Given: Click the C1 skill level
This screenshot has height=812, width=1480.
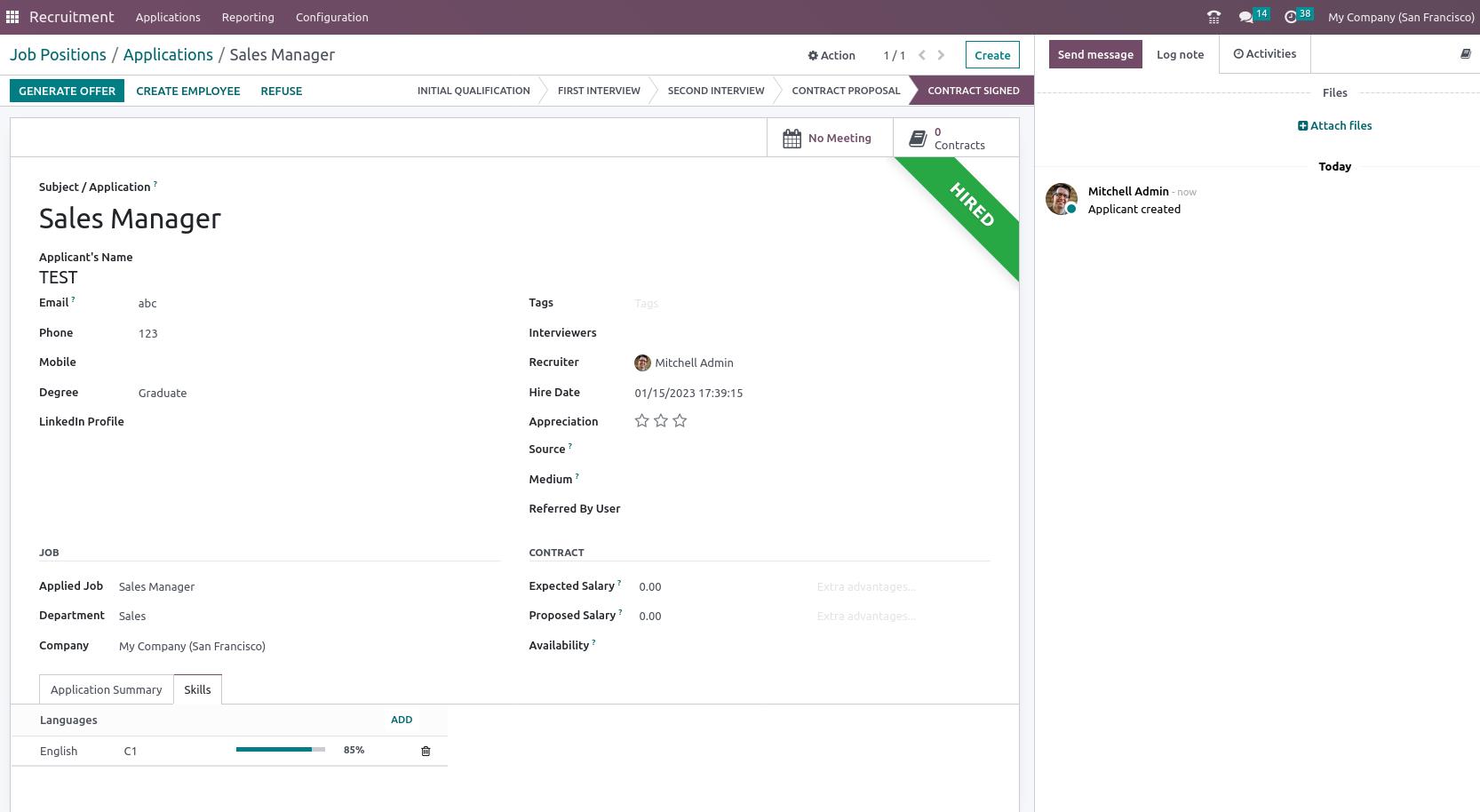Looking at the screenshot, I should point(131,751).
